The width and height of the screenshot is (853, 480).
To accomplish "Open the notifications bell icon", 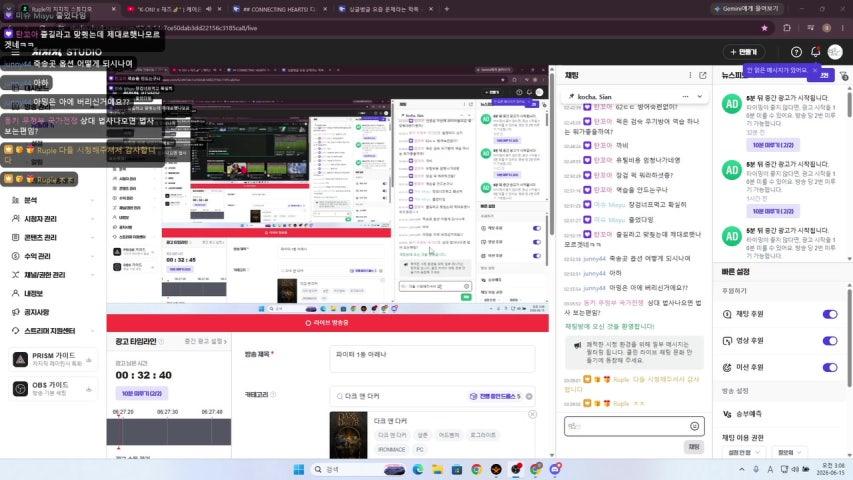I will (x=815, y=52).
